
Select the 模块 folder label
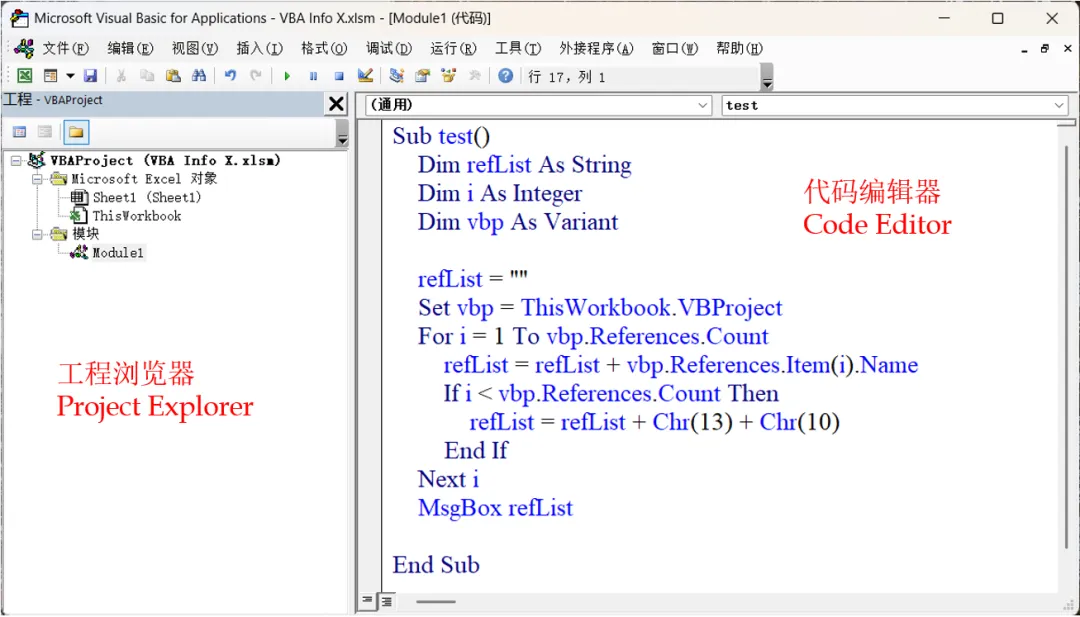coord(85,235)
